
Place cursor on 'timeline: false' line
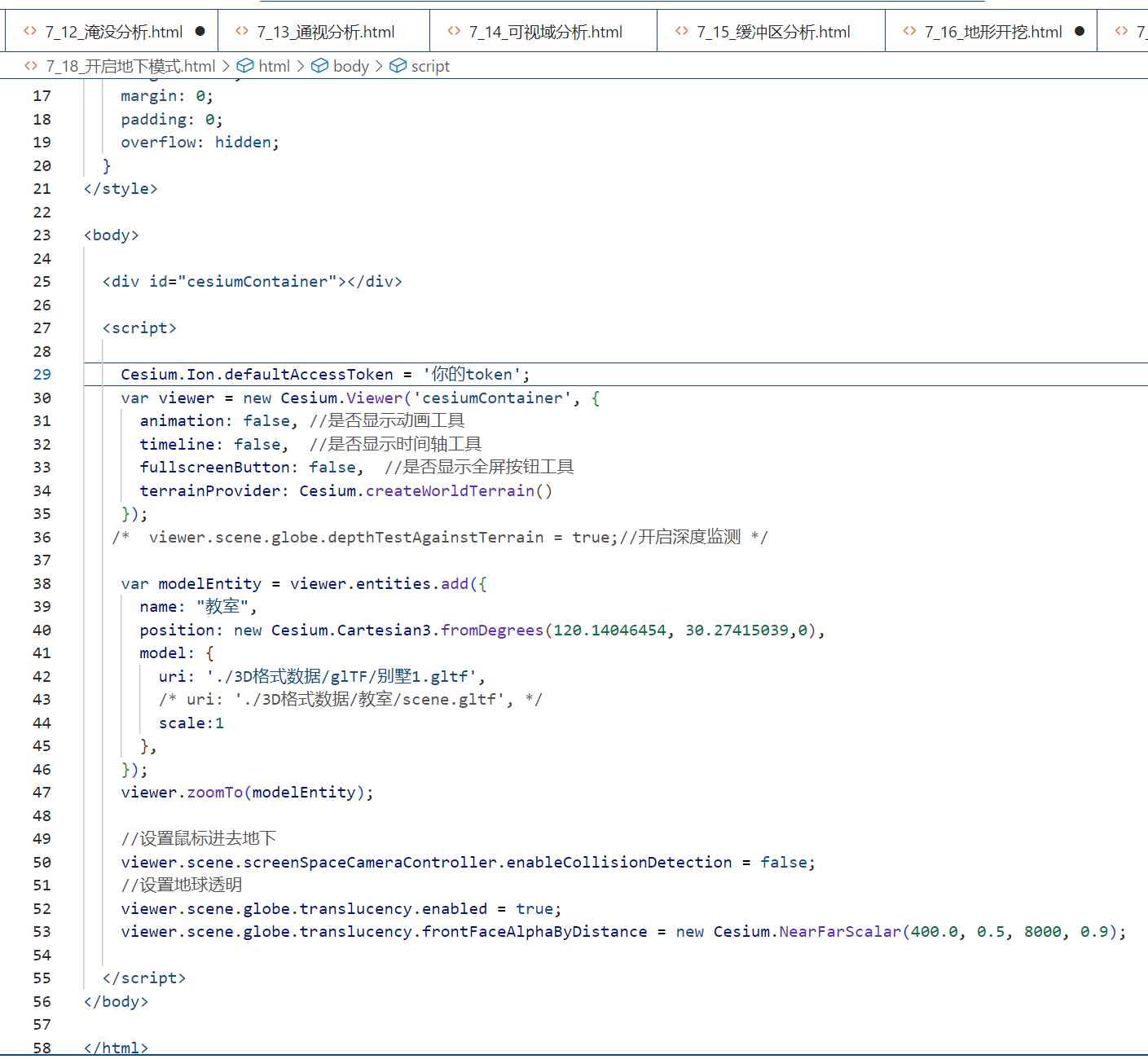point(209,445)
